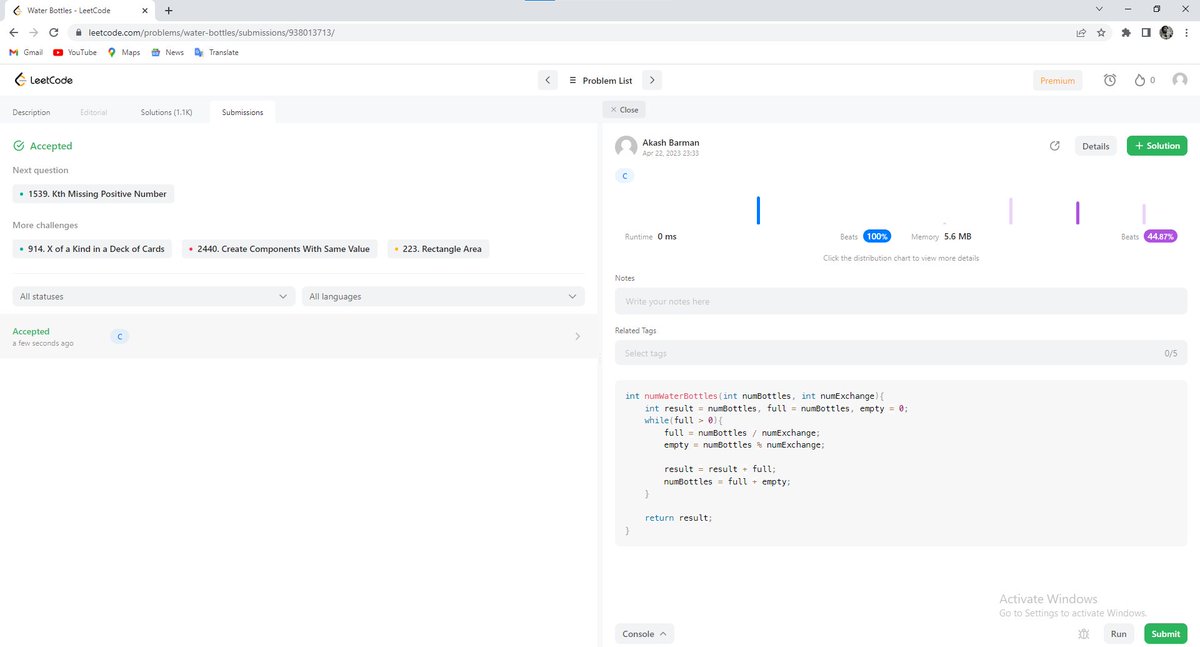
Task: Reload the page
Action: point(54,32)
